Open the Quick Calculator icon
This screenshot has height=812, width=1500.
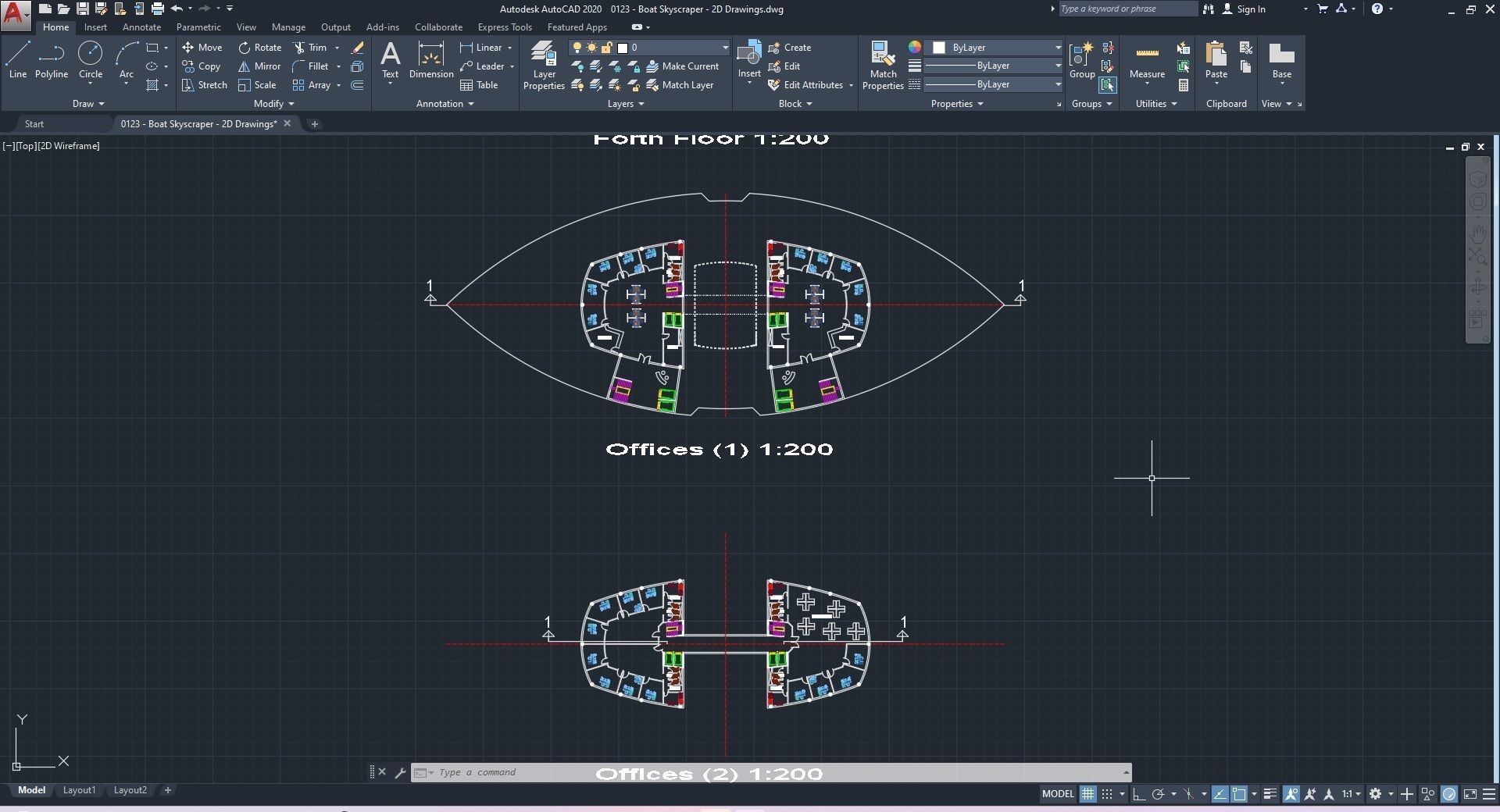pyautogui.click(x=1184, y=85)
